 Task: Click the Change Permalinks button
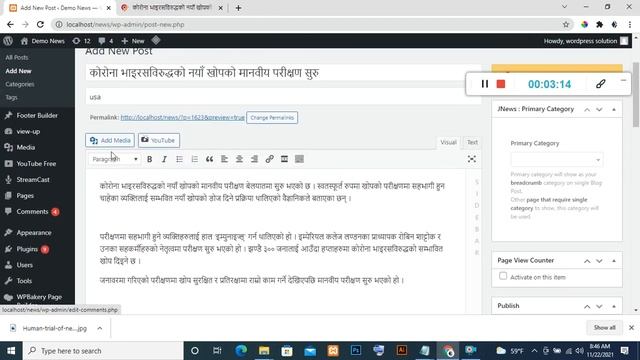pyautogui.click(x=272, y=118)
